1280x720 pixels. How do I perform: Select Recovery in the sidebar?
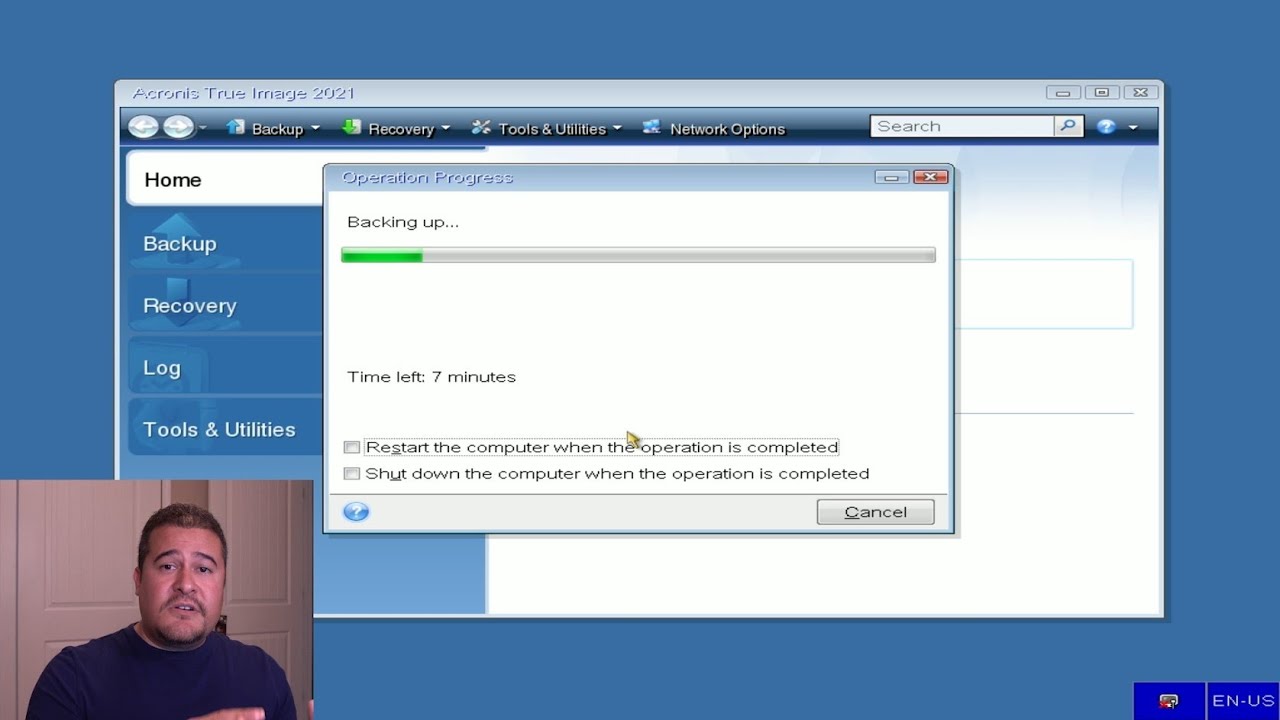[225, 305]
